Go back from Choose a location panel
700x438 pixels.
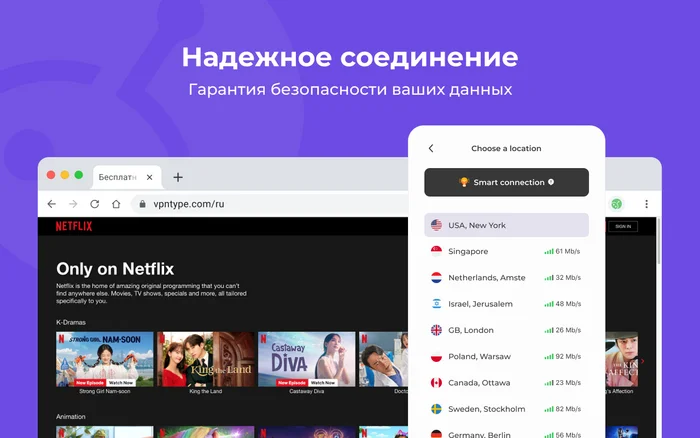point(431,148)
